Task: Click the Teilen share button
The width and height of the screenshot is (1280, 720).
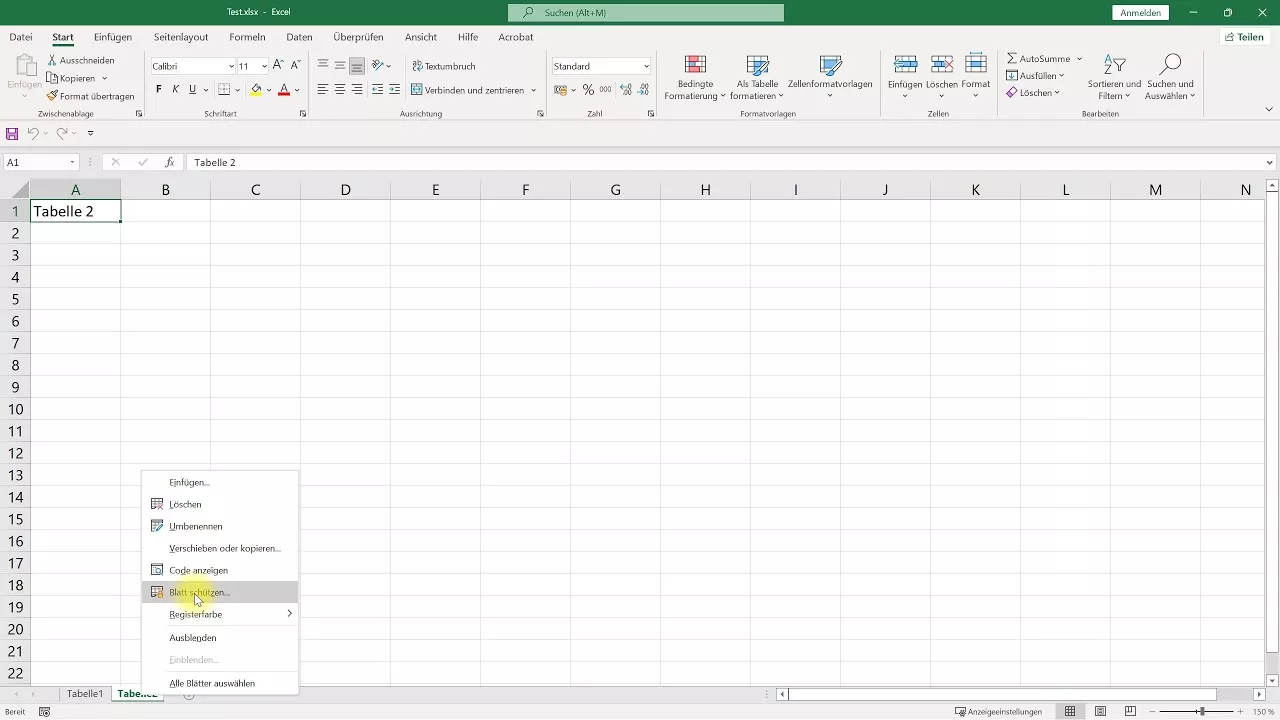Action: point(1244,37)
